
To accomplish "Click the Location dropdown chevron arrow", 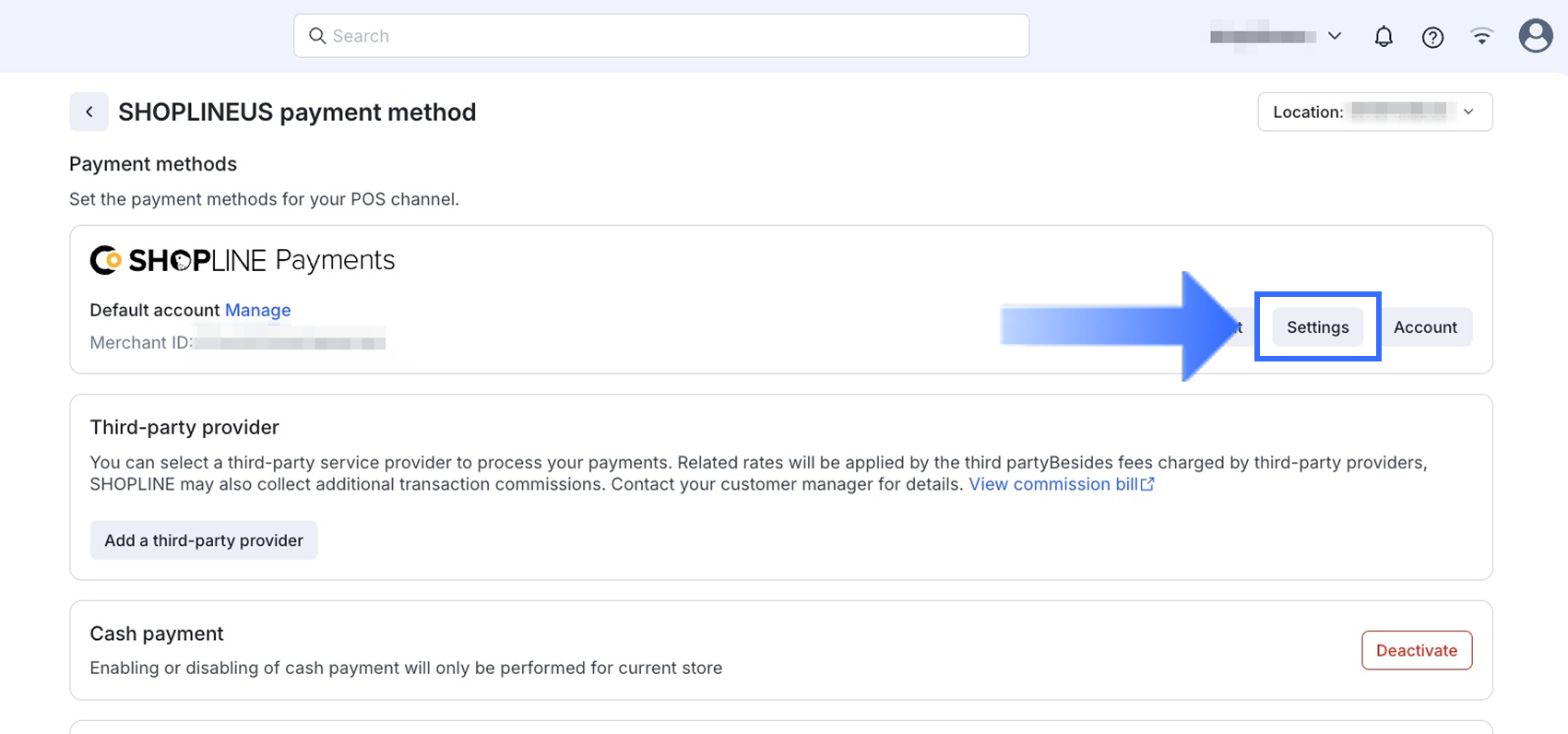I will coord(1468,112).
